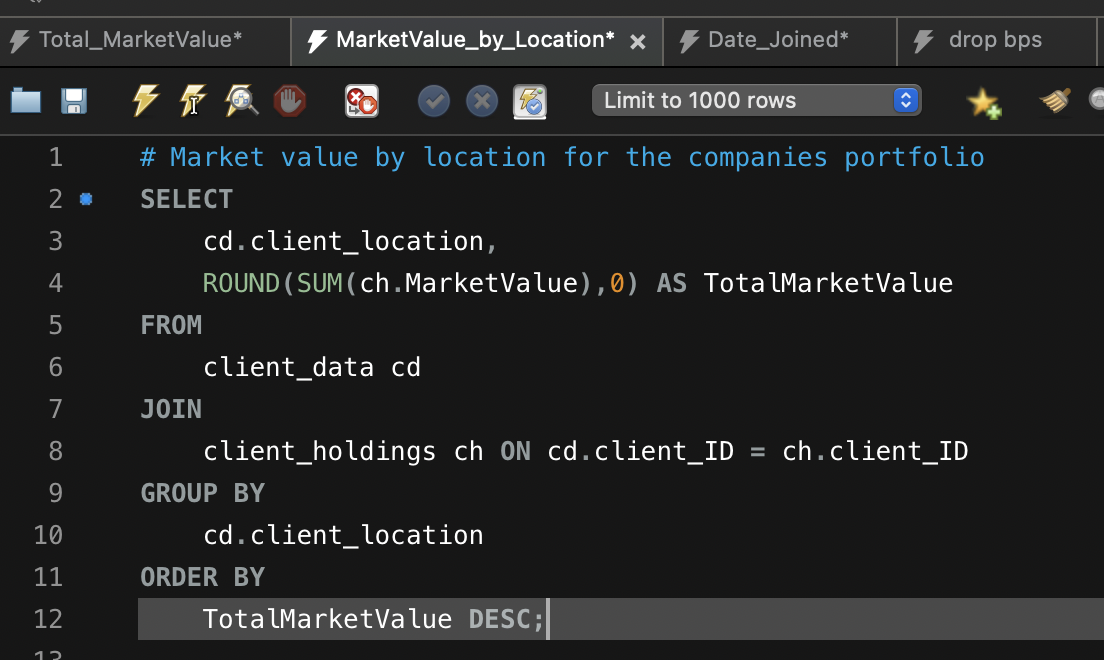Click the JOIN keyword on line 7
The image size is (1104, 660).
pyautogui.click(x=171, y=409)
